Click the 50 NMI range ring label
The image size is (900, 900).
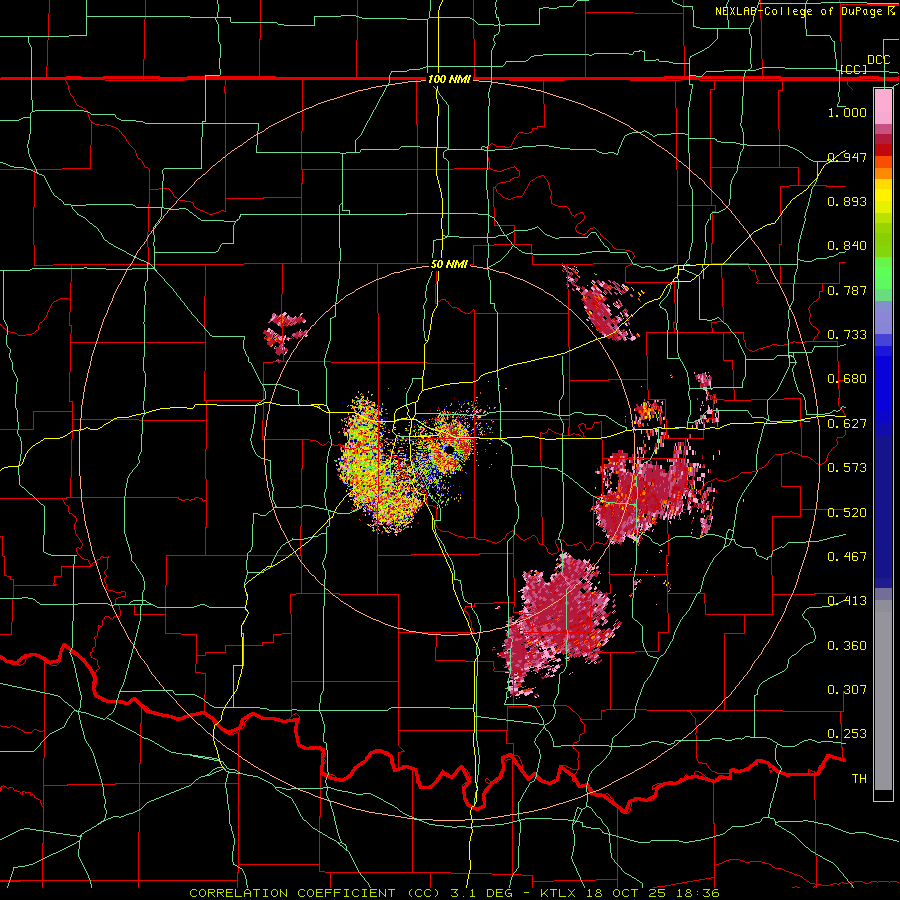[x=449, y=265]
